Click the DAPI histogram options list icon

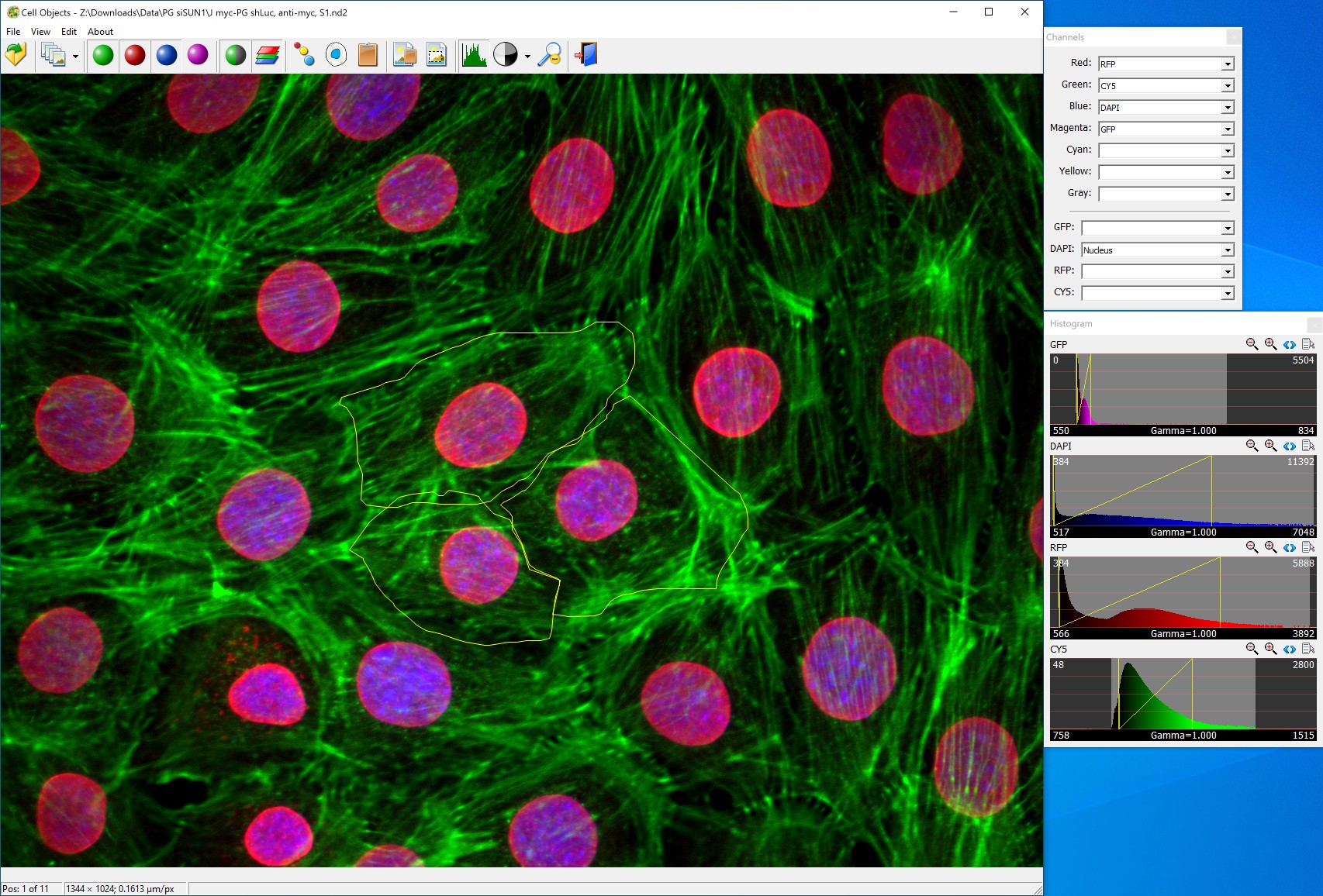1308,446
